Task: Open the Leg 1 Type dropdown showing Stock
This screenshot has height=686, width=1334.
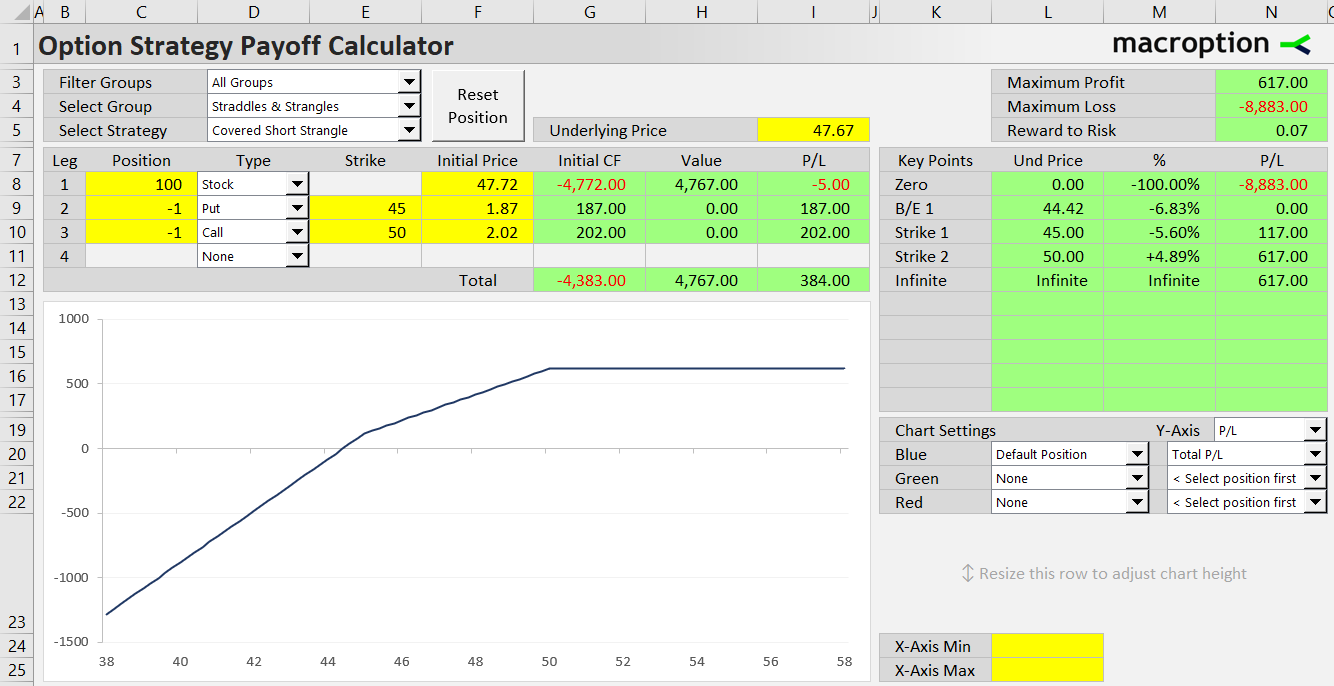Action: pos(297,184)
